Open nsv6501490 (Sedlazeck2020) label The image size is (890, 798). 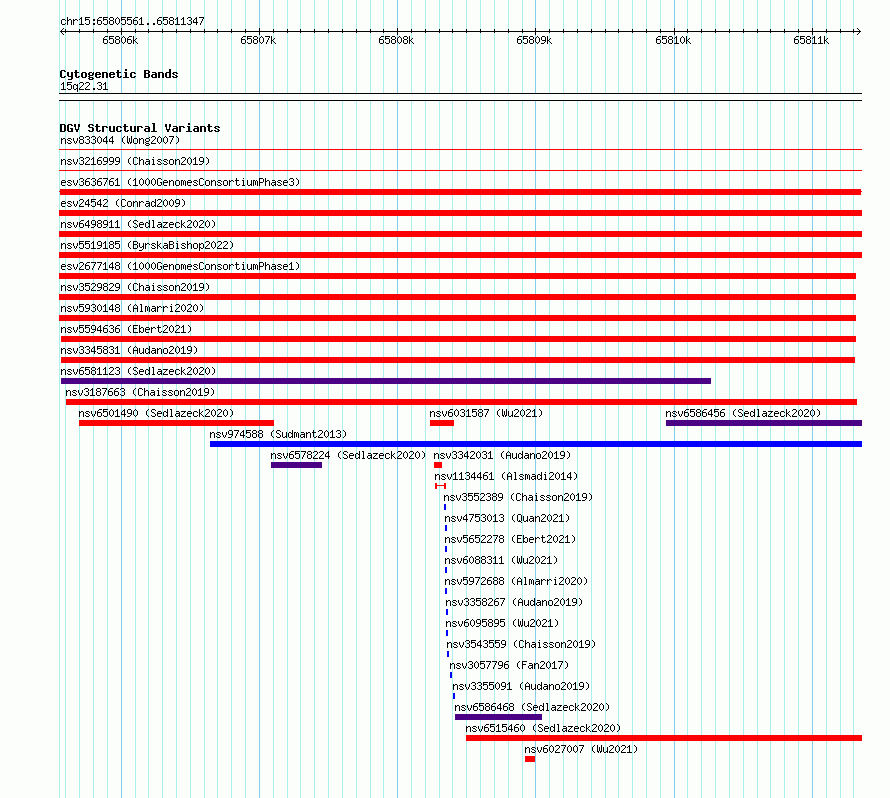click(x=156, y=413)
